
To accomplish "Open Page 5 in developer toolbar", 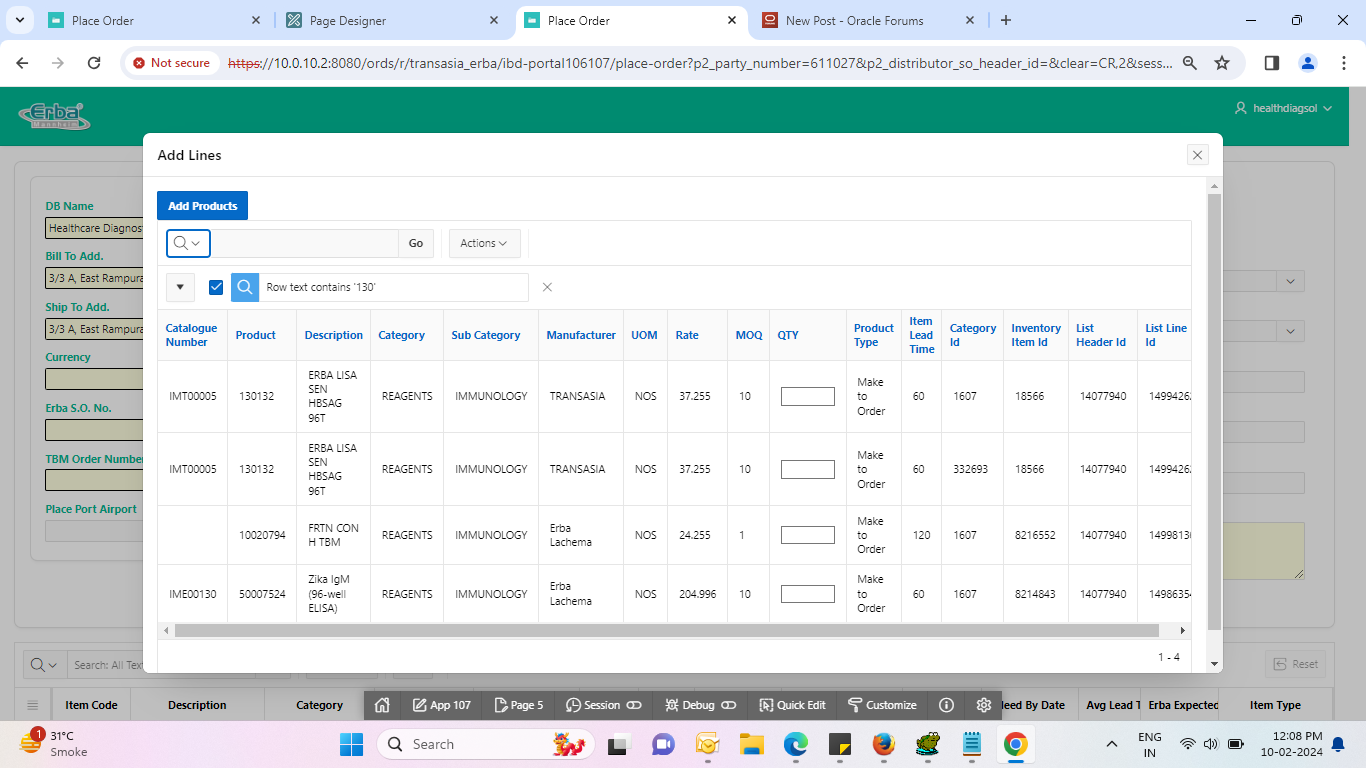I will pyautogui.click(x=519, y=705).
